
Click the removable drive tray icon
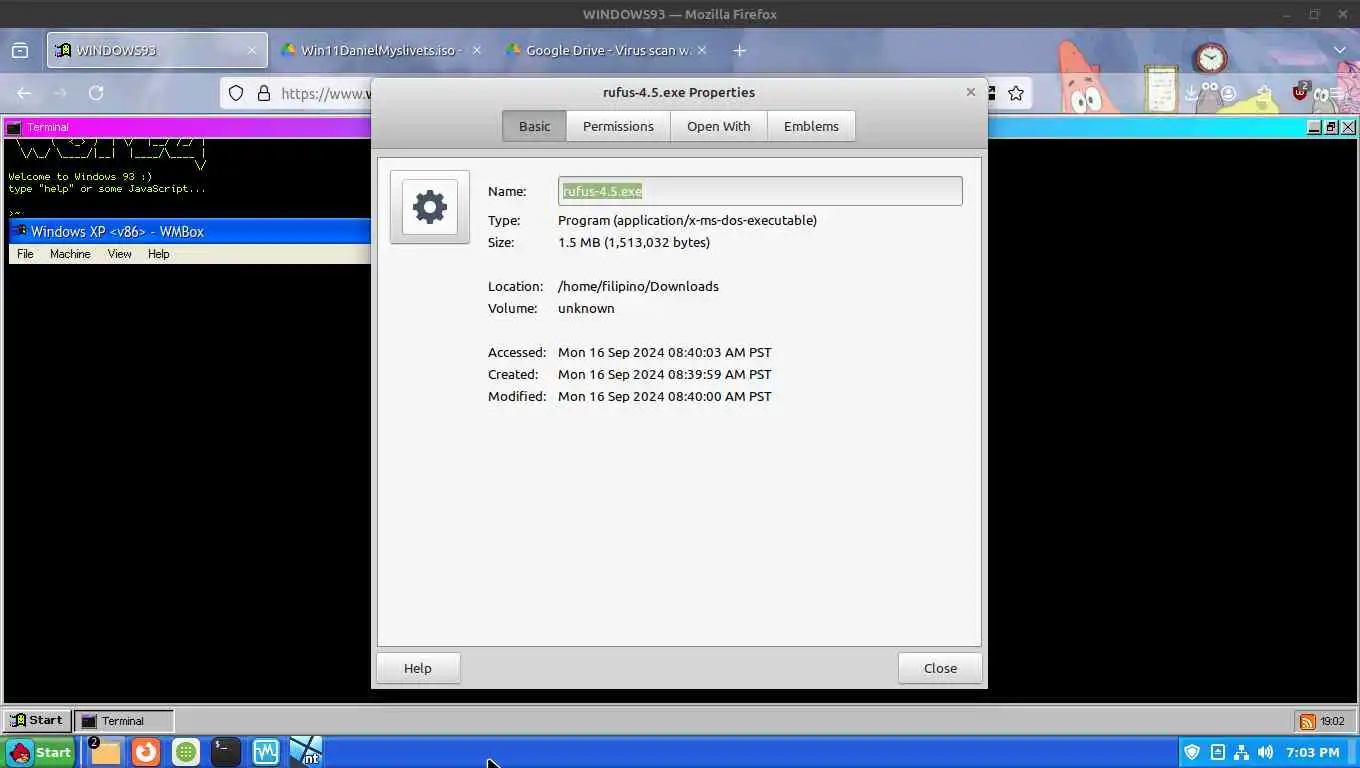coord(1217,752)
